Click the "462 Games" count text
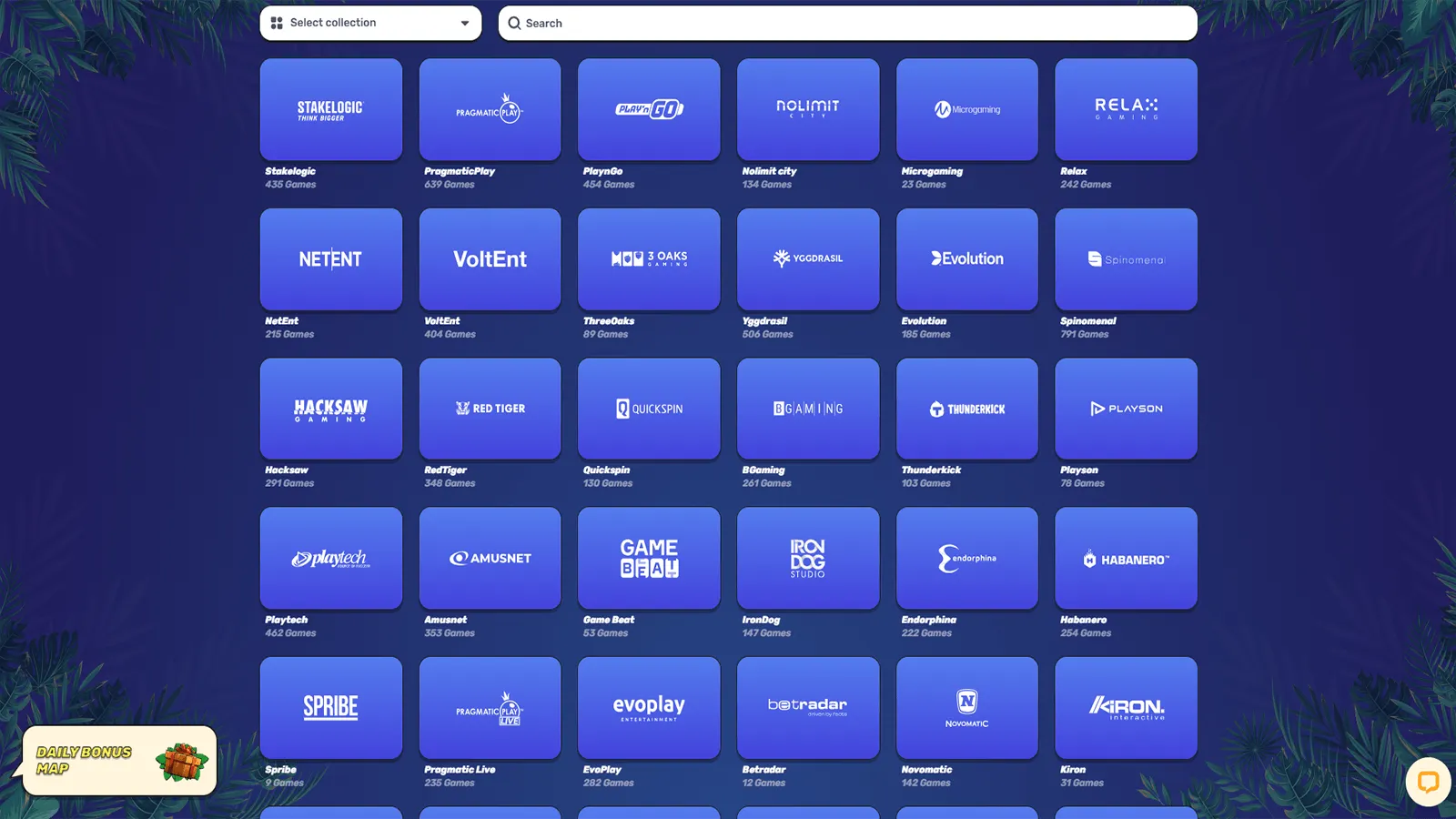This screenshot has height=819, width=1456. pyautogui.click(x=290, y=633)
